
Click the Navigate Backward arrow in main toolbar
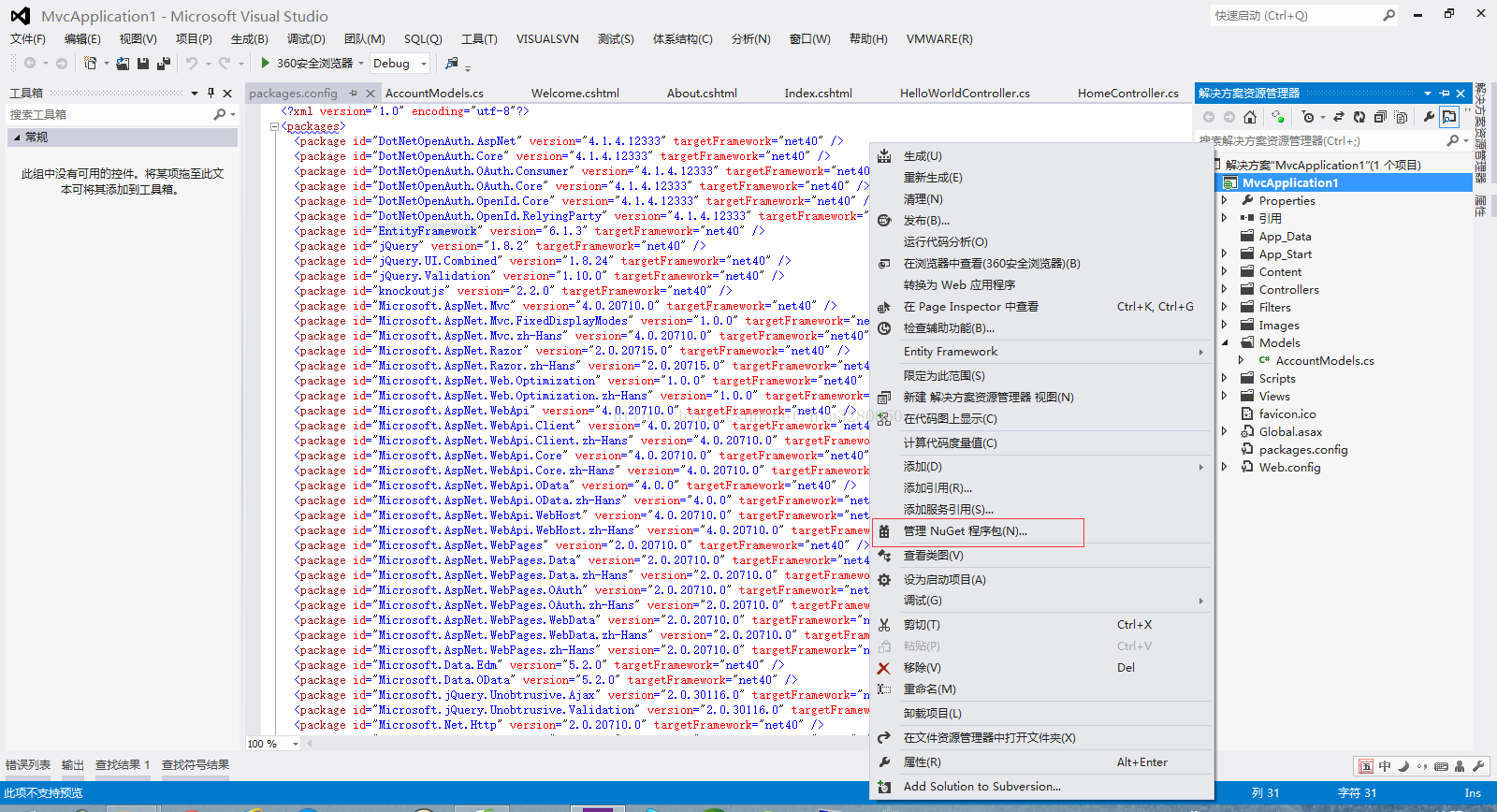30,63
